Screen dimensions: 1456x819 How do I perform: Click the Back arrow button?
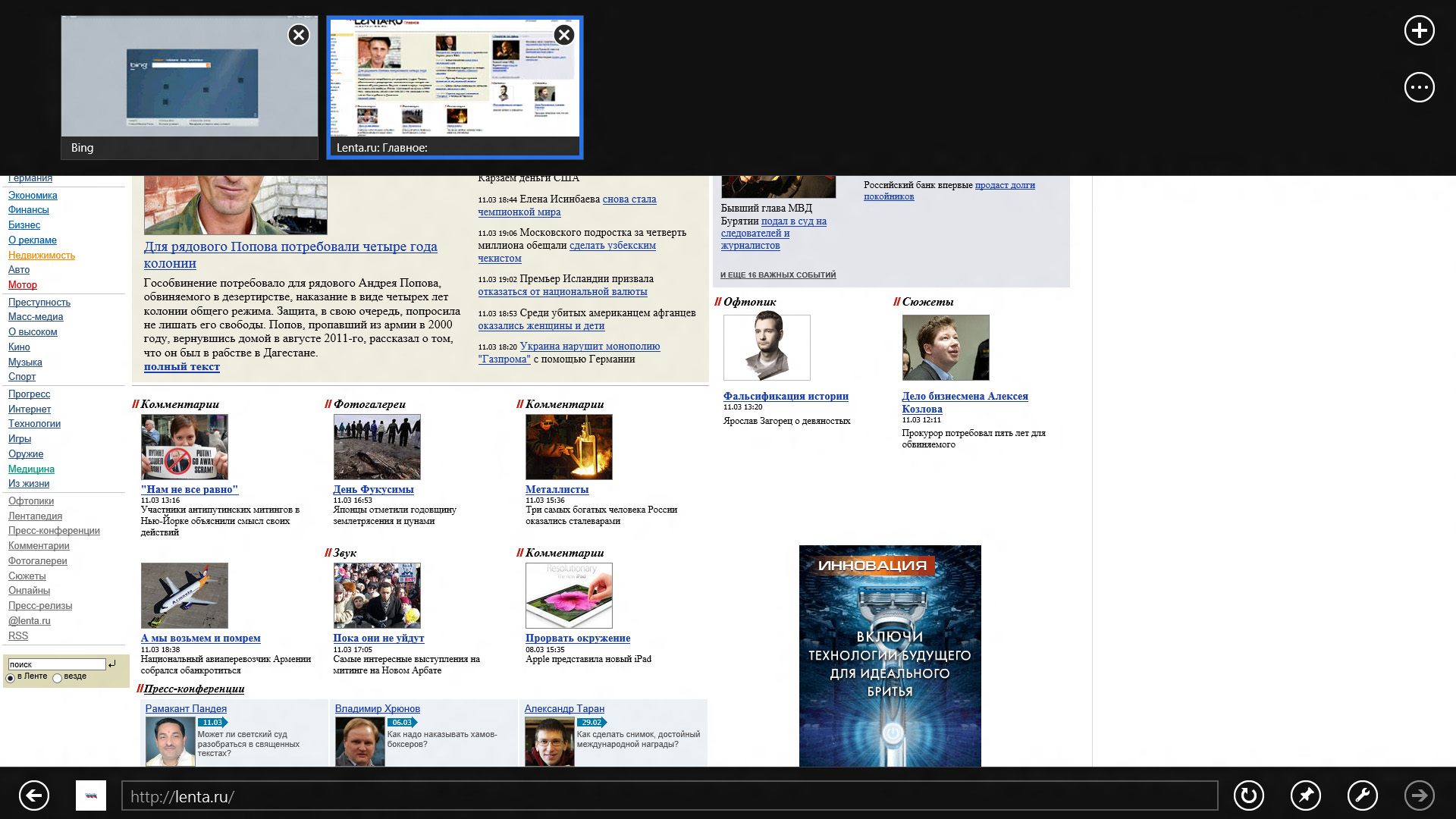34,795
